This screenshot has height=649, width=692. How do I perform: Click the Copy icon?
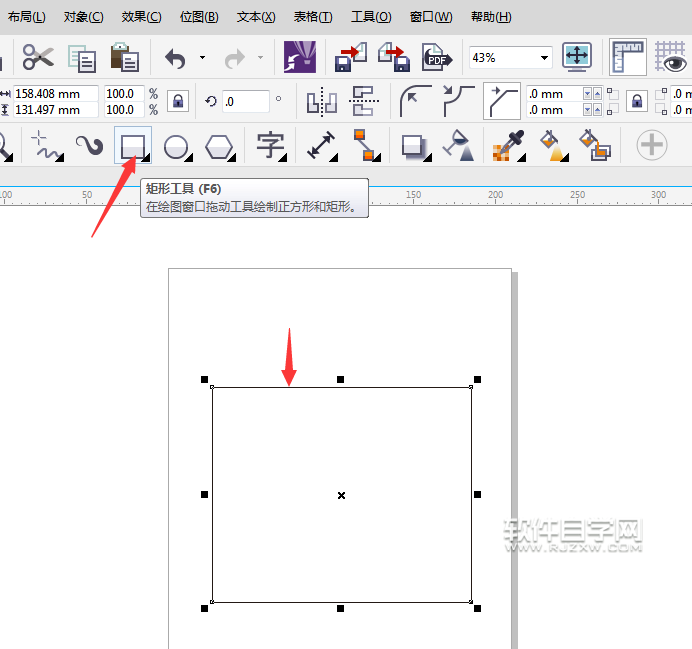[x=82, y=58]
